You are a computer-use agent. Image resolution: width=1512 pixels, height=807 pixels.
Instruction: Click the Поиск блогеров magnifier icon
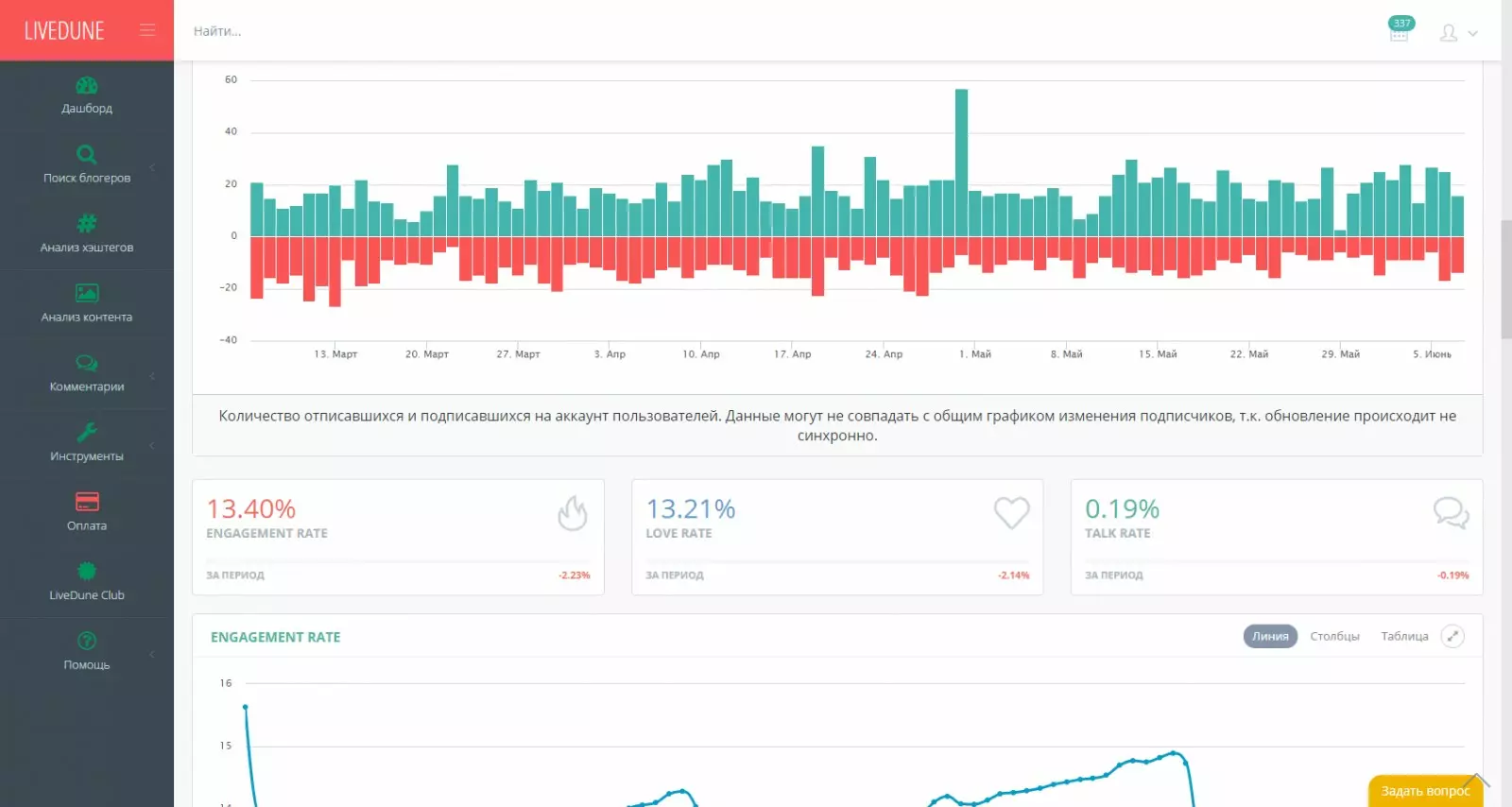(x=87, y=155)
